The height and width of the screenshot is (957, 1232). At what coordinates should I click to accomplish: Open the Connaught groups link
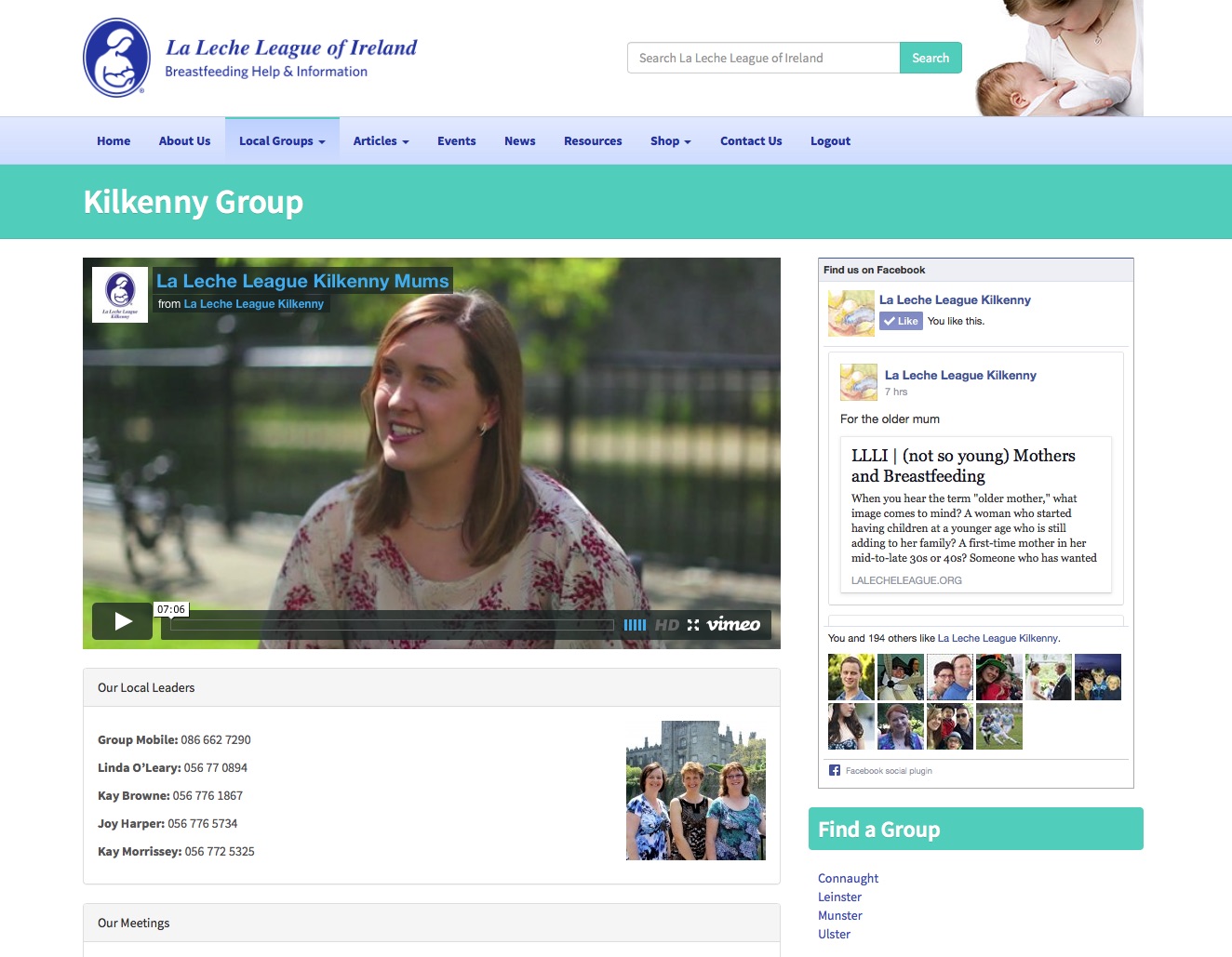[848, 878]
